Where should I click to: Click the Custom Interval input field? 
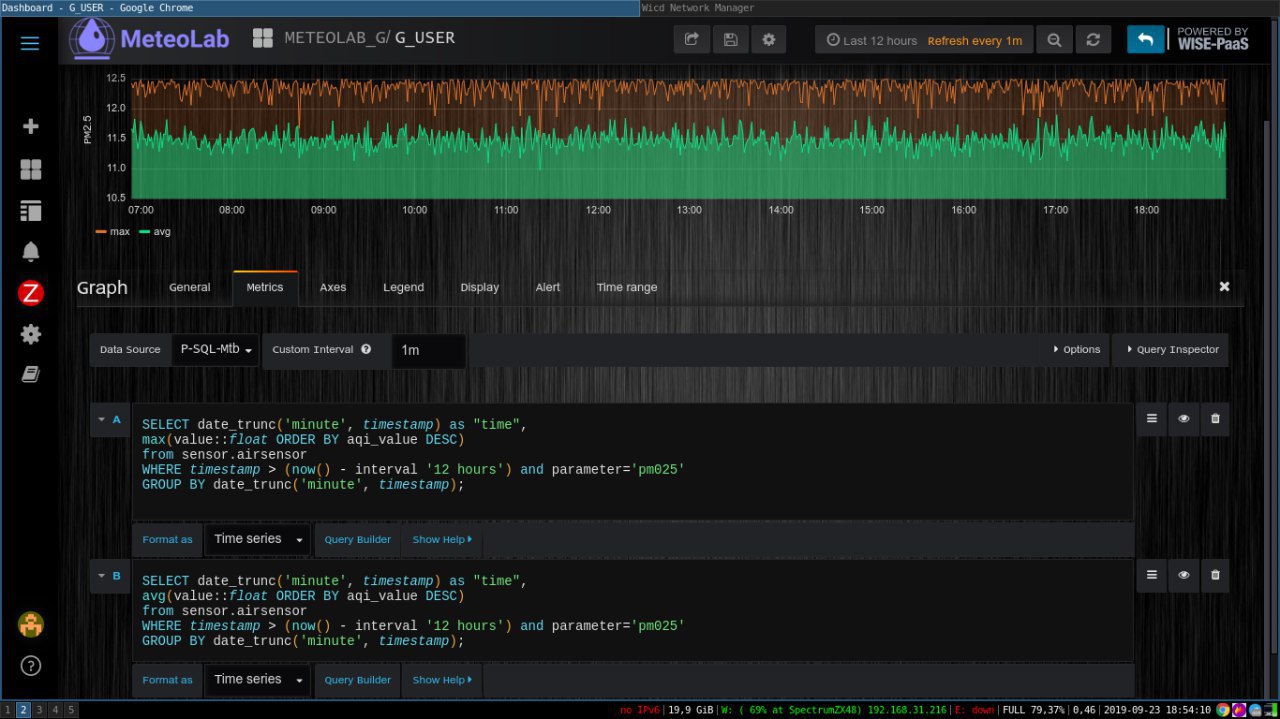428,350
